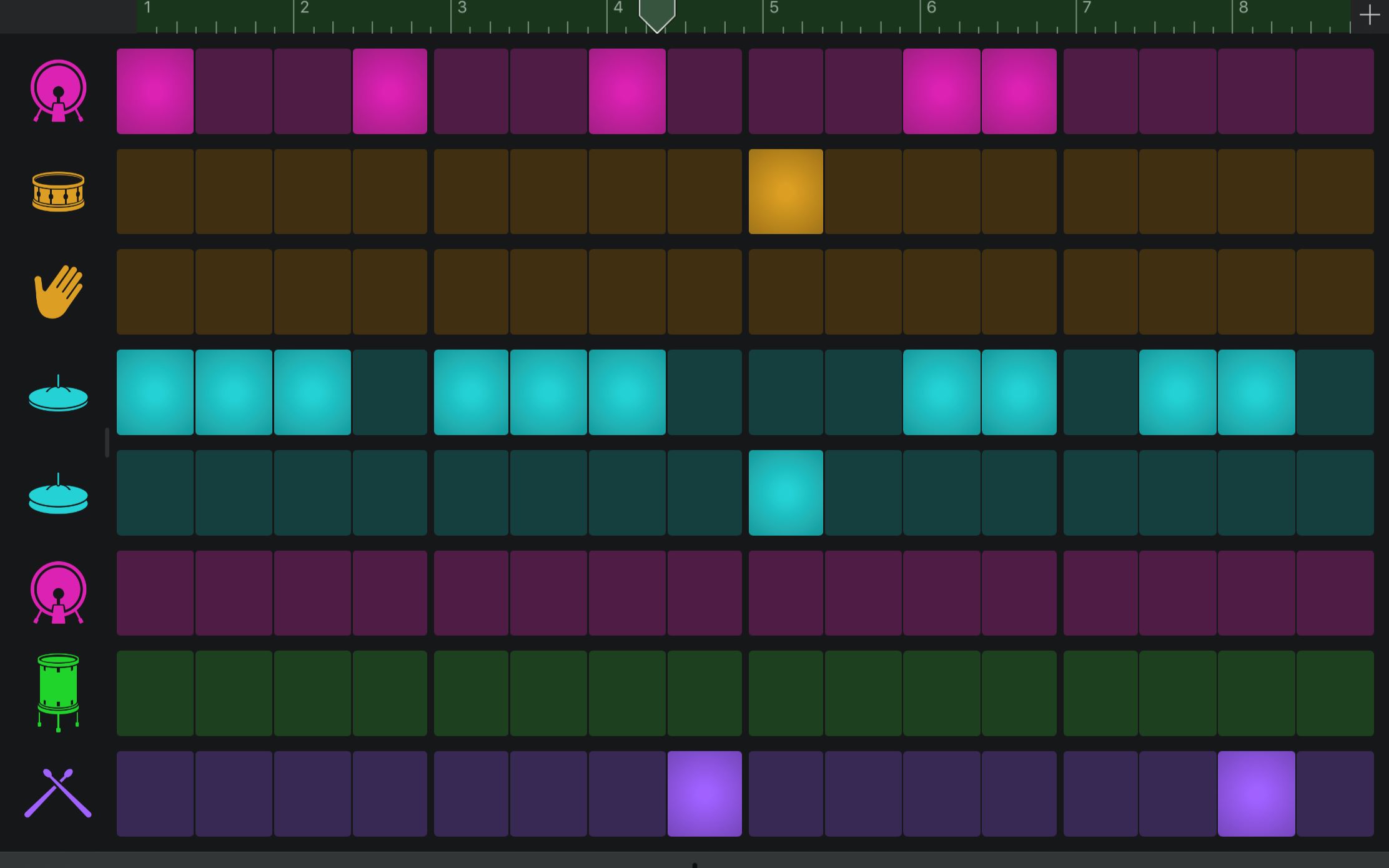This screenshot has height=868, width=1389.
Task: Turn on step 16 in the clap row
Action: point(1335,292)
